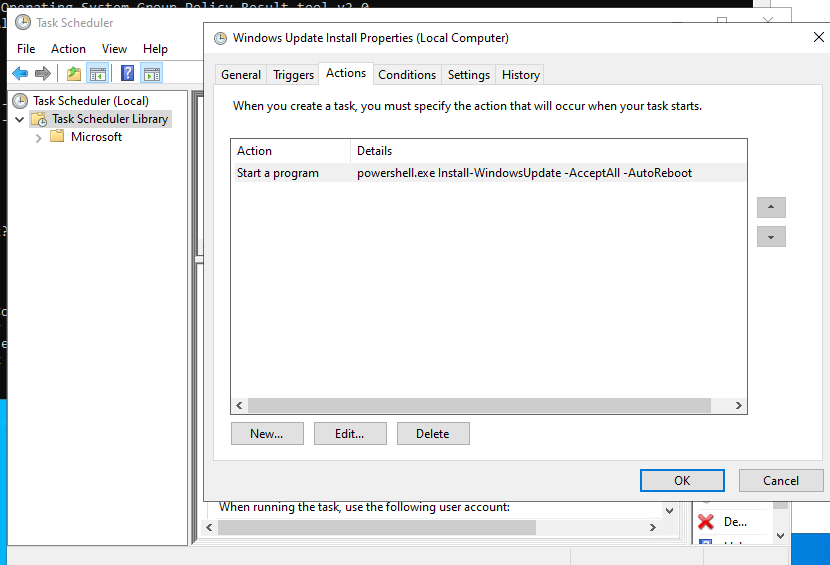Open the blue help question mark icon
The height and width of the screenshot is (565, 830).
click(x=128, y=73)
